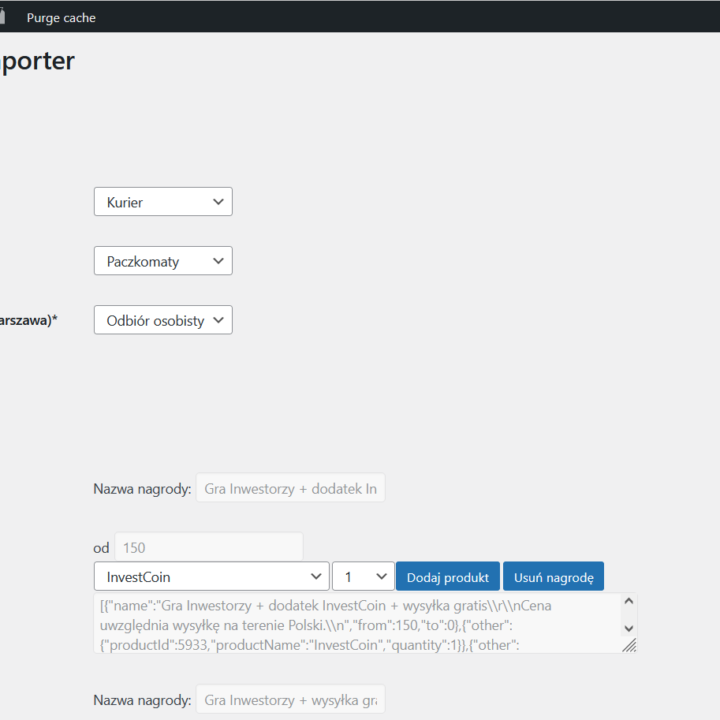Click the 'od' field showing 150

[x=208, y=548]
